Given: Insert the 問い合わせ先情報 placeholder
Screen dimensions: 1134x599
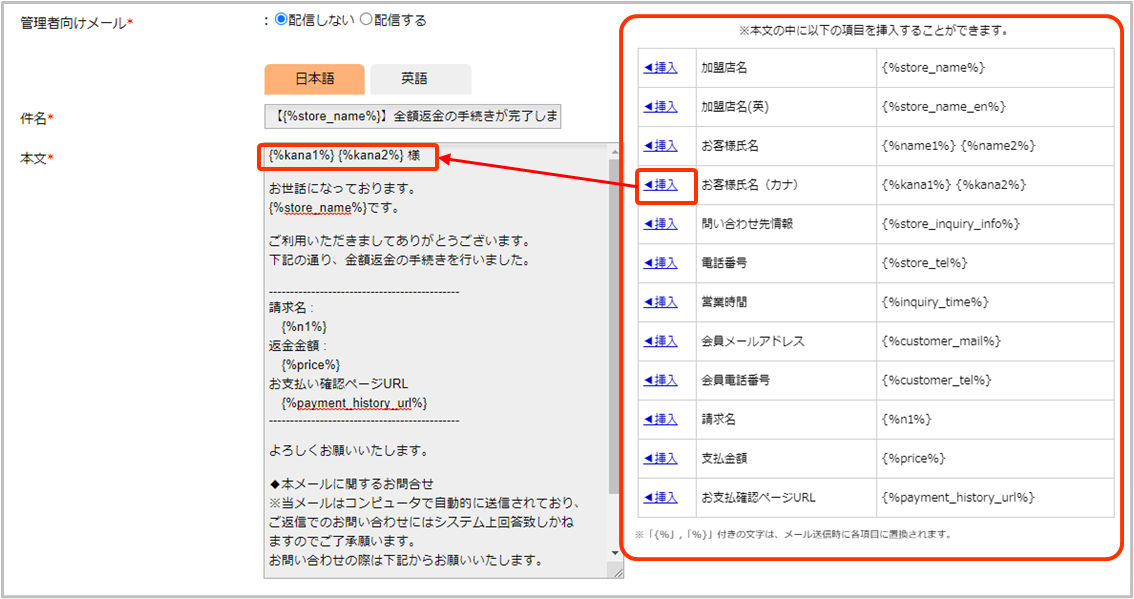Looking at the screenshot, I should pyautogui.click(x=660, y=224).
